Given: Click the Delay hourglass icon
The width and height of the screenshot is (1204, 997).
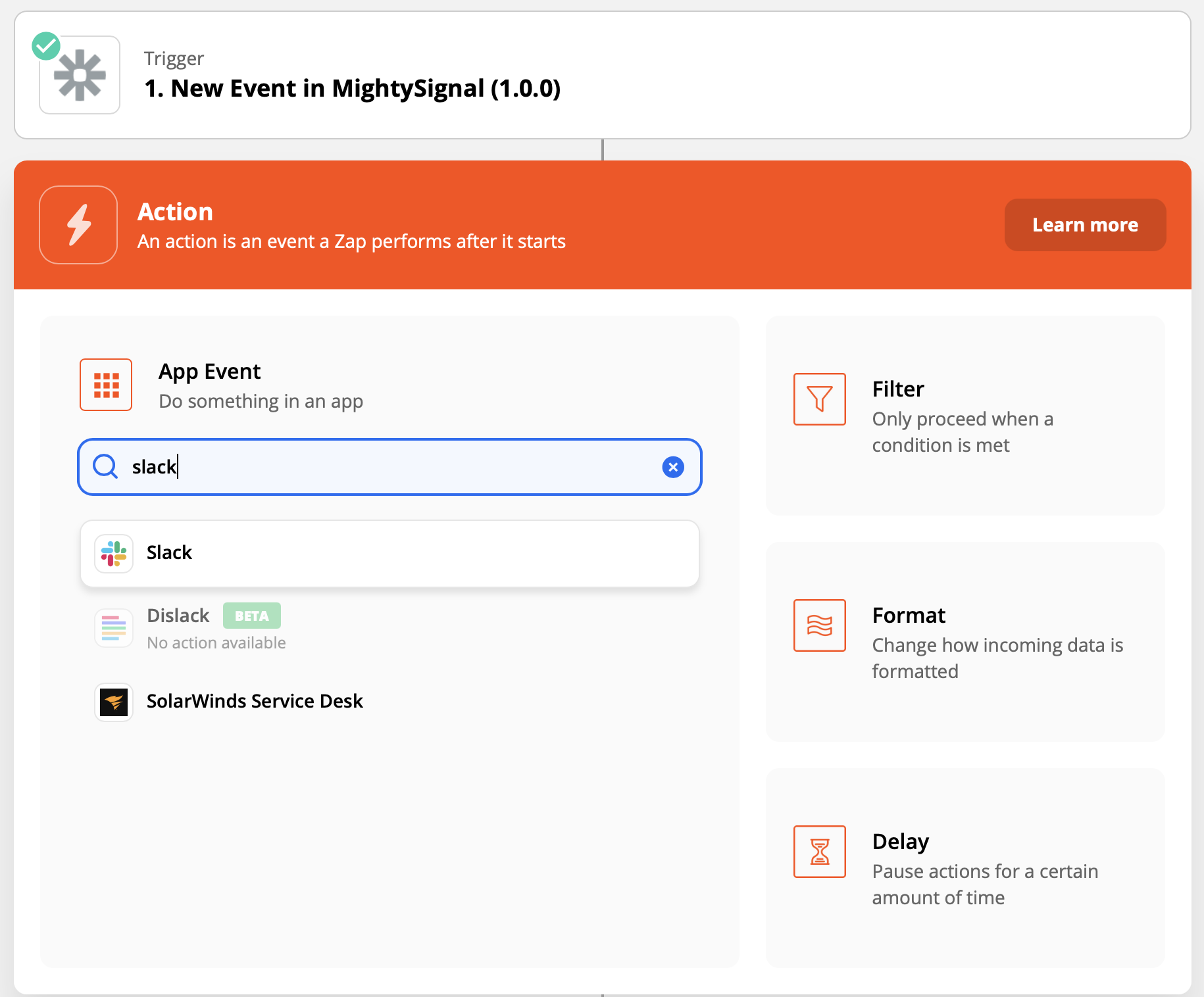Looking at the screenshot, I should (x=820, y=852).
